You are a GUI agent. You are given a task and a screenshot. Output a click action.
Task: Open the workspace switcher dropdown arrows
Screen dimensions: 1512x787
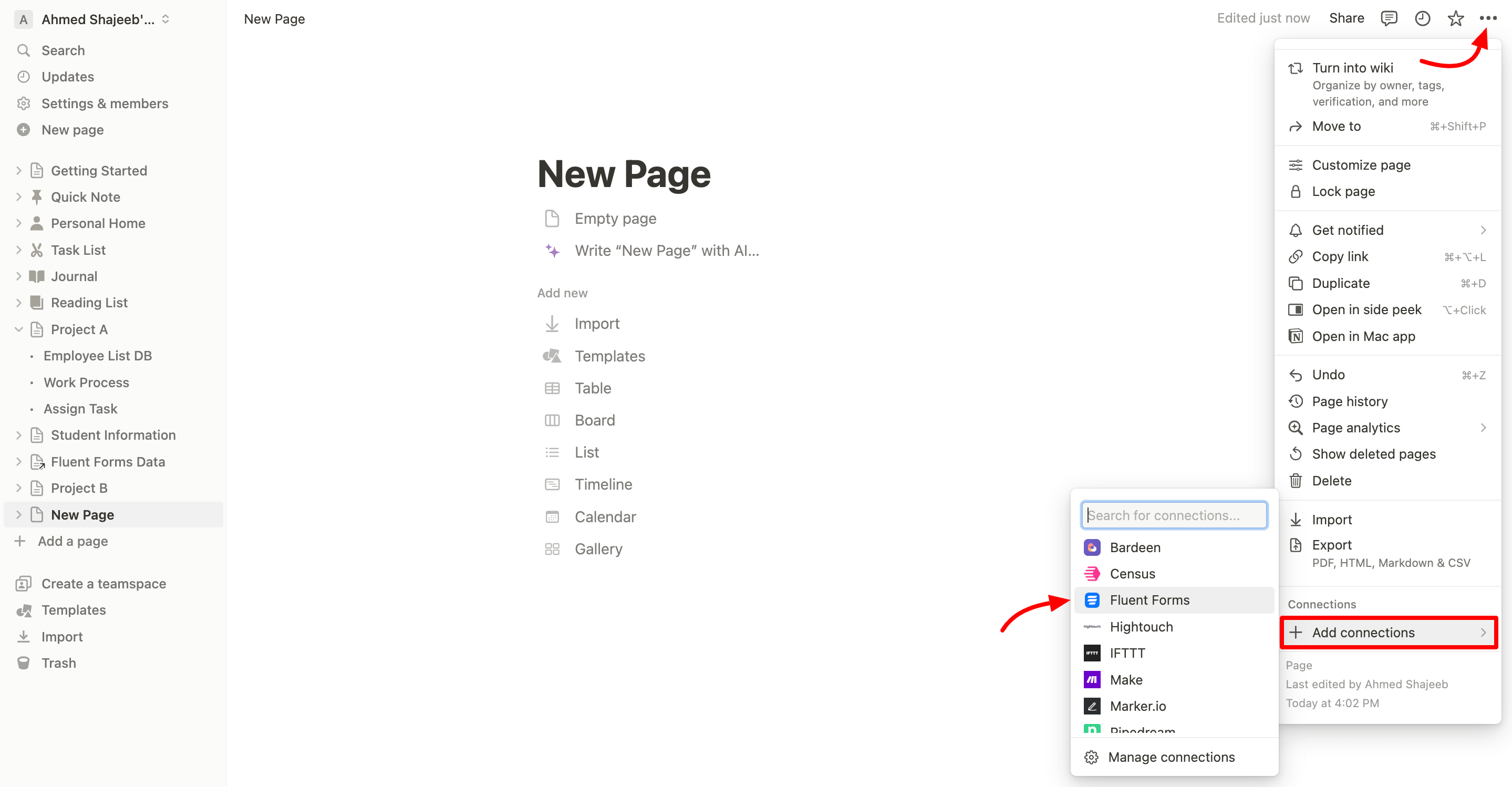click(165, 19)
